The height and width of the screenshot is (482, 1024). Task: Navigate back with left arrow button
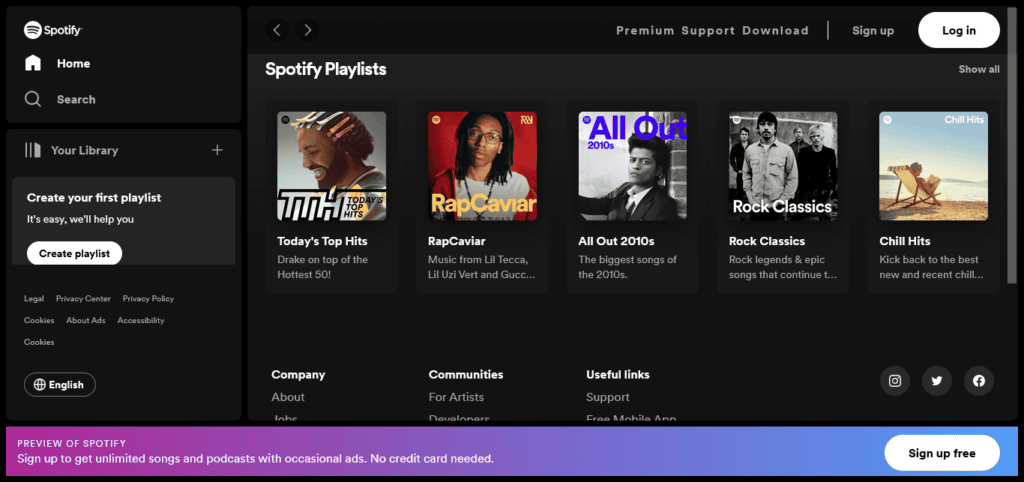pos(277,30)
